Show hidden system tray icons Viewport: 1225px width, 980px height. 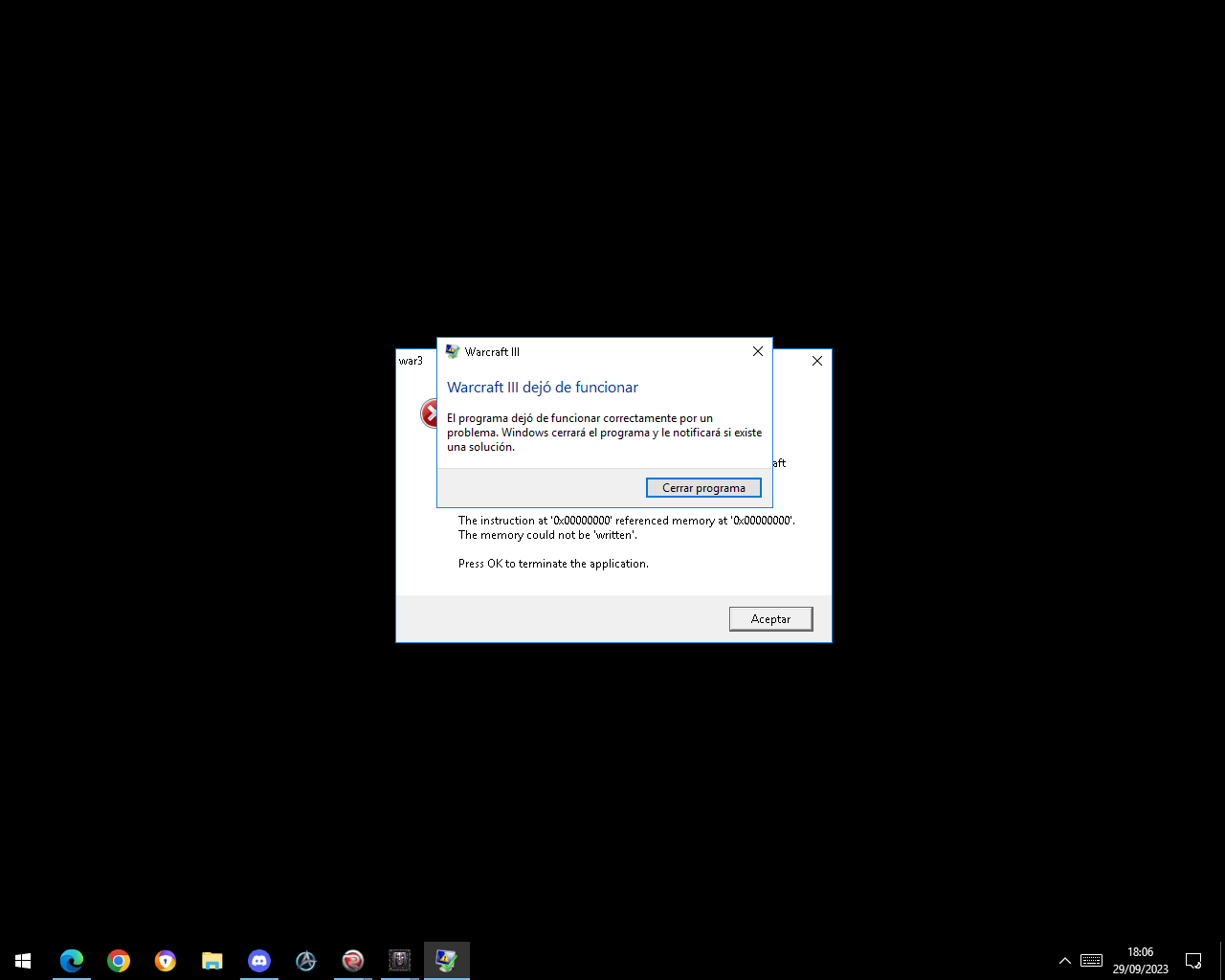[x=1065, y=960]
